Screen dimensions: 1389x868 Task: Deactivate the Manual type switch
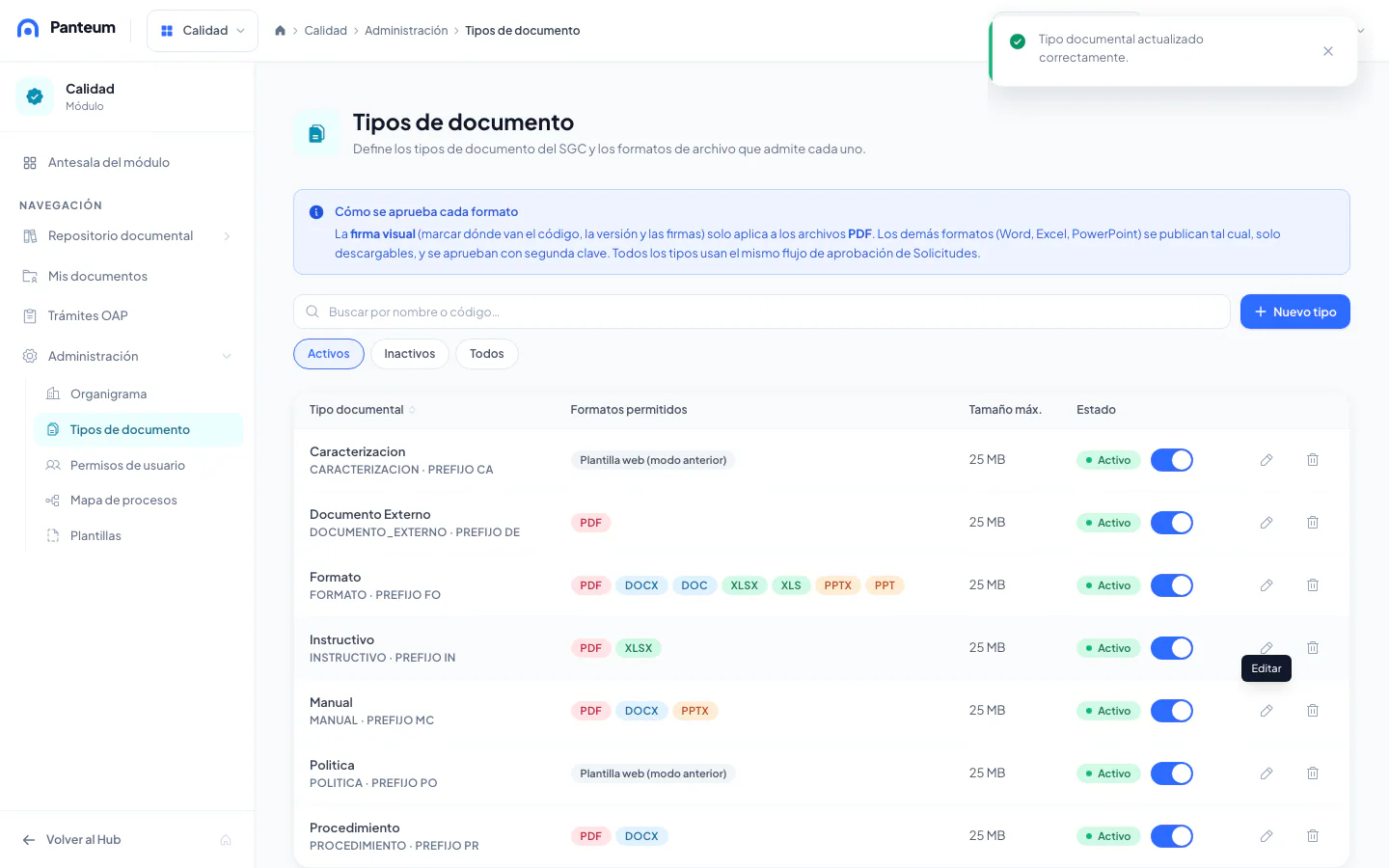click(x=1172, y=711)
